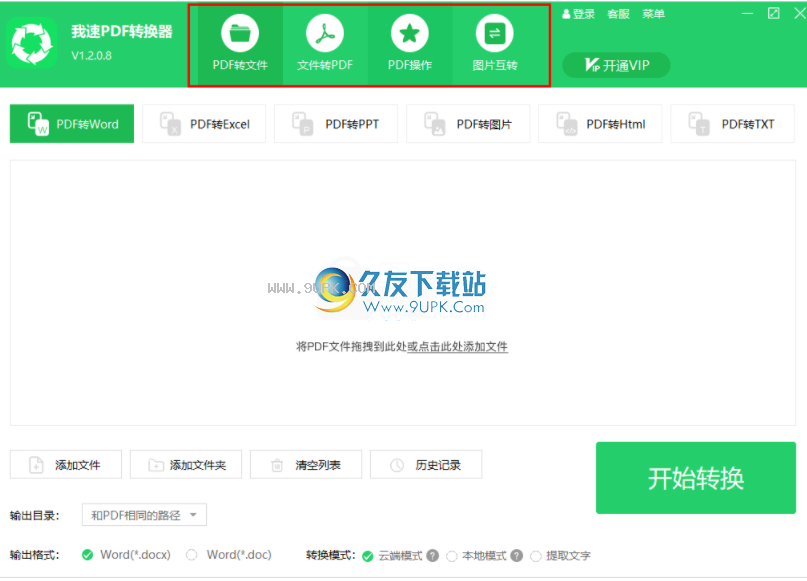Click the PDF转TXT document icon

click(x=699, y=124)
